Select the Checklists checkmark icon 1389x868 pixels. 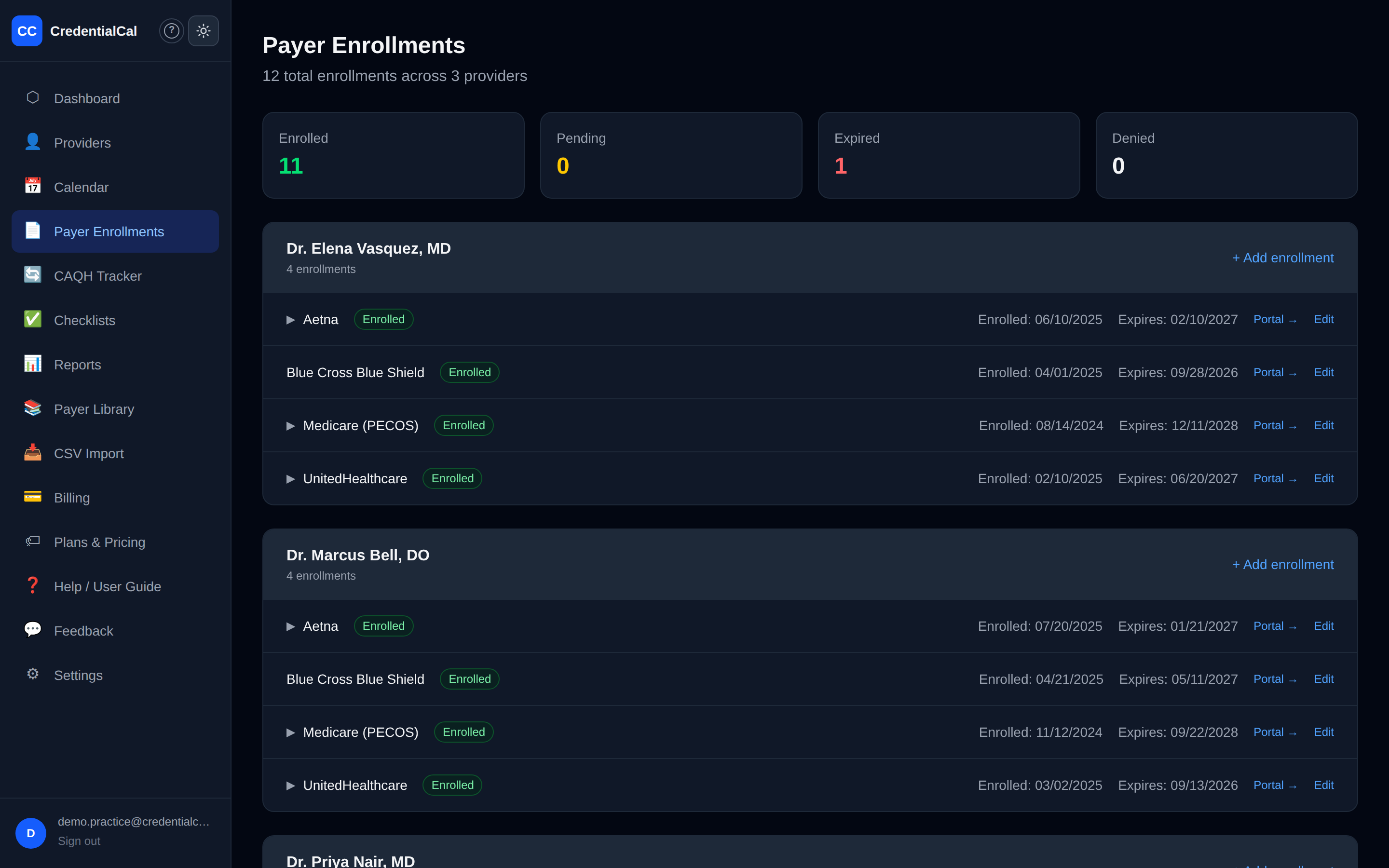coord(33,319)
